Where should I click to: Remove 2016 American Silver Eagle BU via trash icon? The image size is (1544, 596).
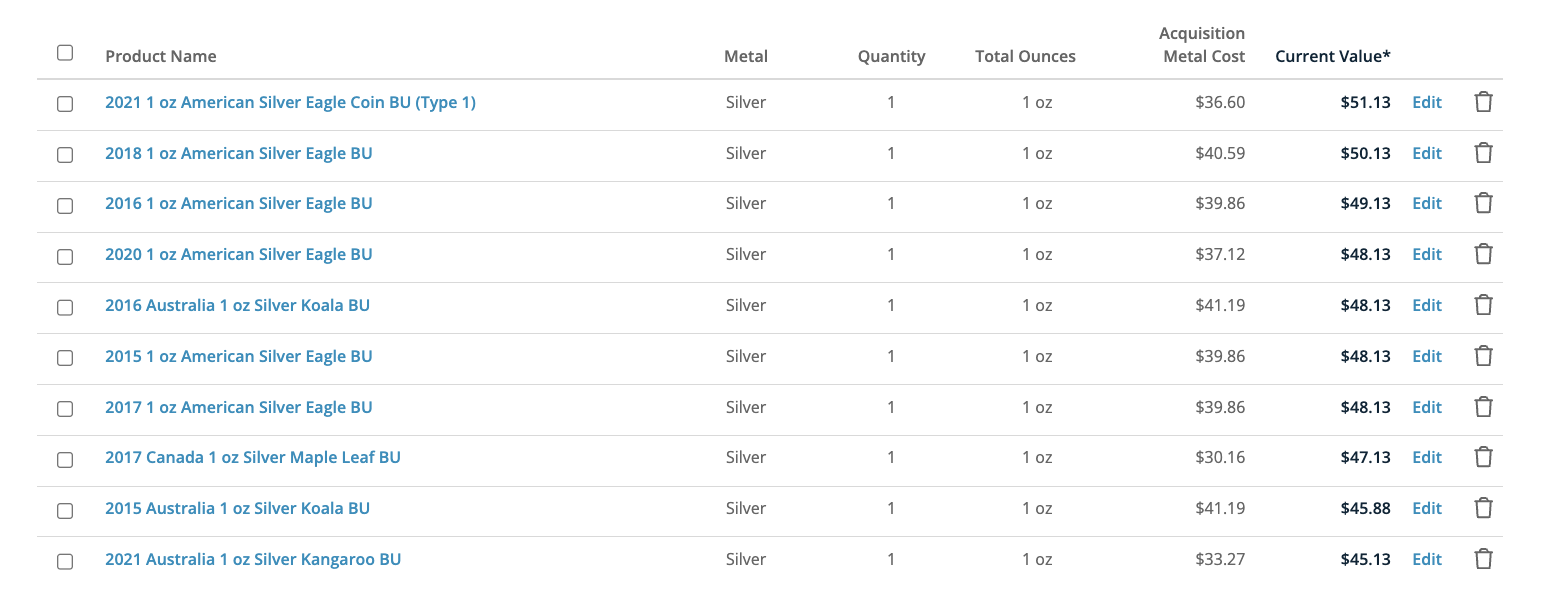1483,203
